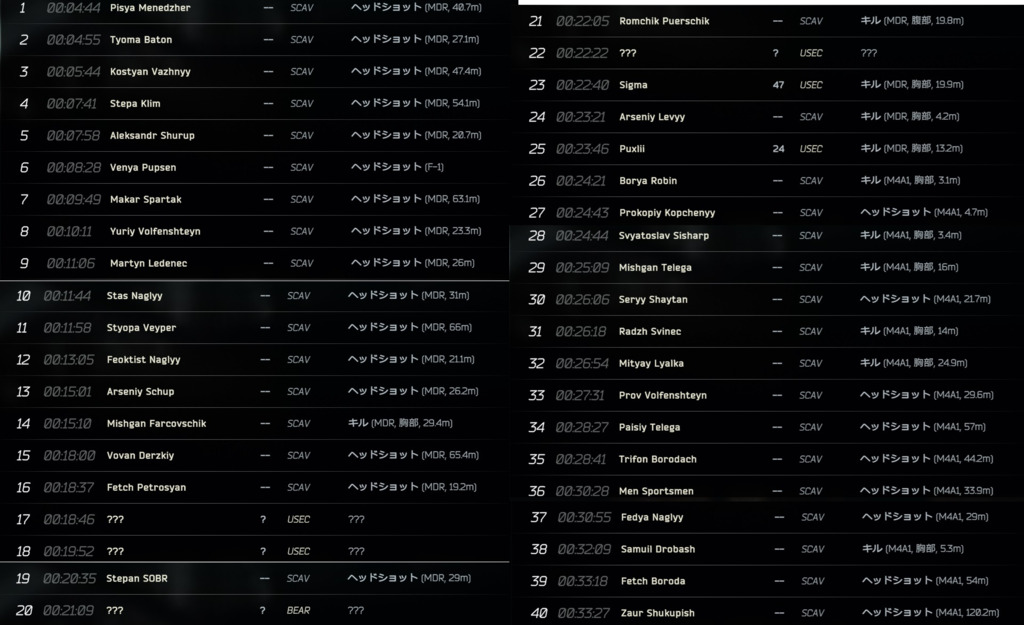Click the BEAR faction label in row 20
Screen dimensions: 1024x625
click(x=298, y=611)
